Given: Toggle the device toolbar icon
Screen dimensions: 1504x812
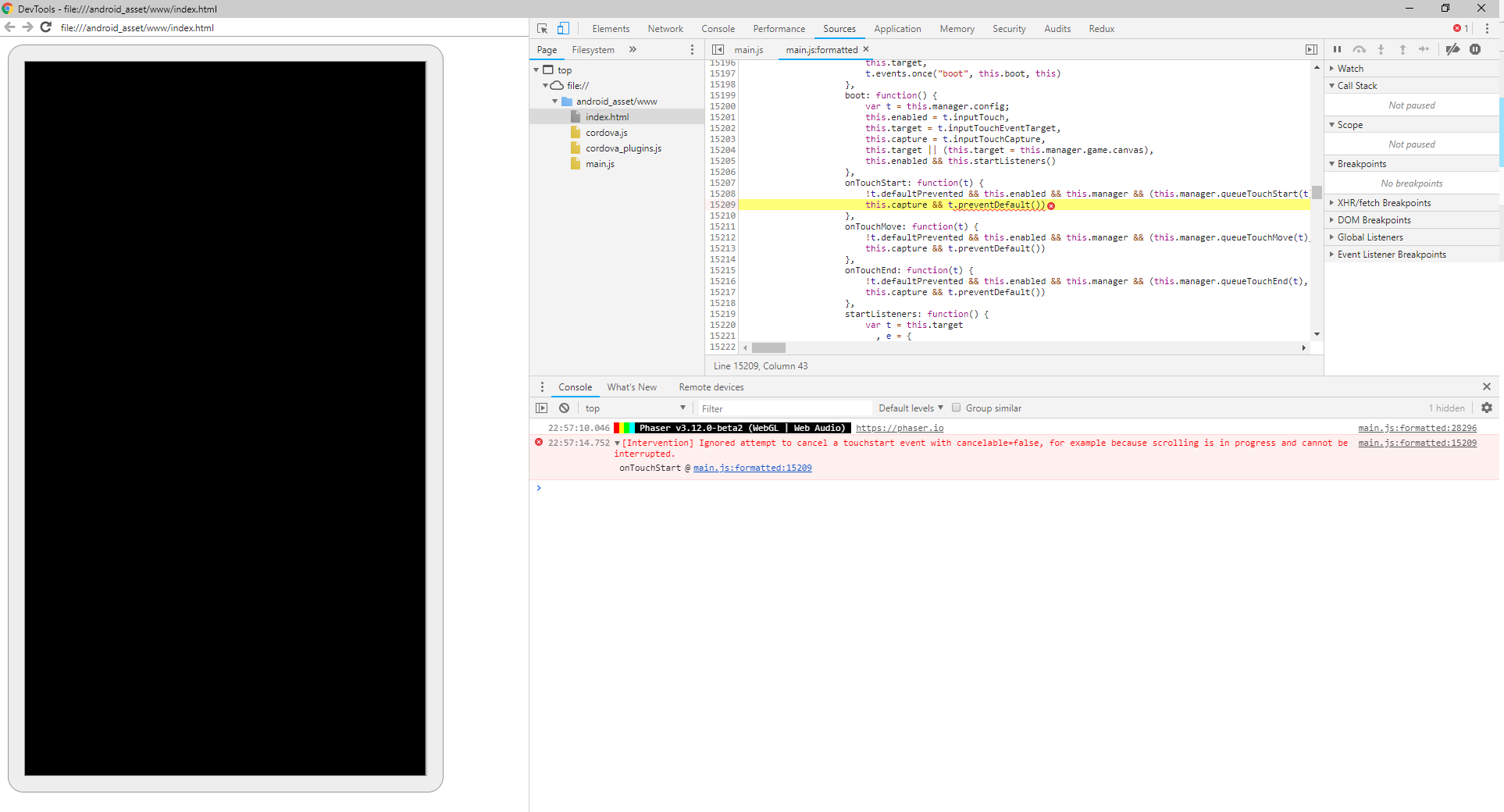Looking at the screenshot, I should point(563,29).
